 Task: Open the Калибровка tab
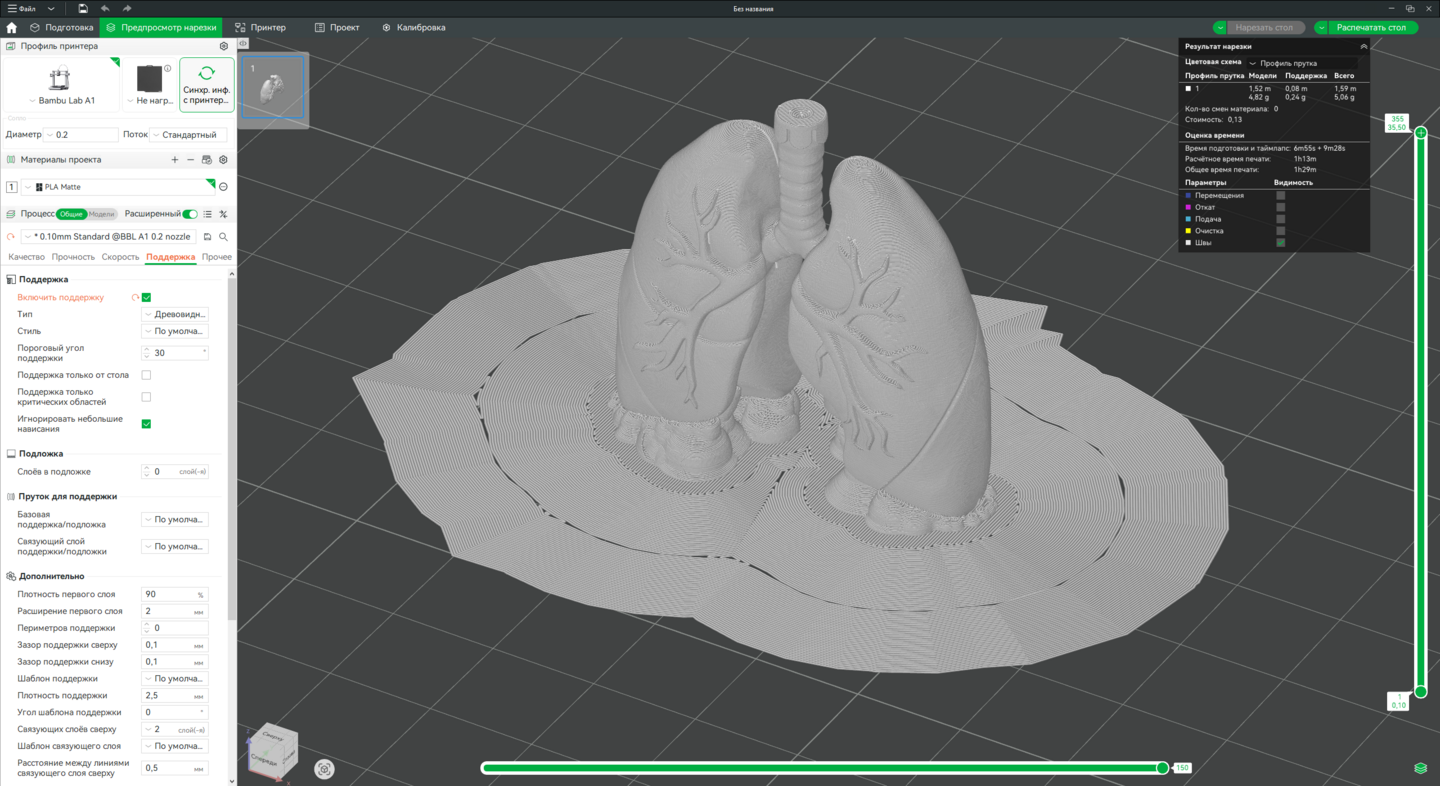(x=414, y=28)
